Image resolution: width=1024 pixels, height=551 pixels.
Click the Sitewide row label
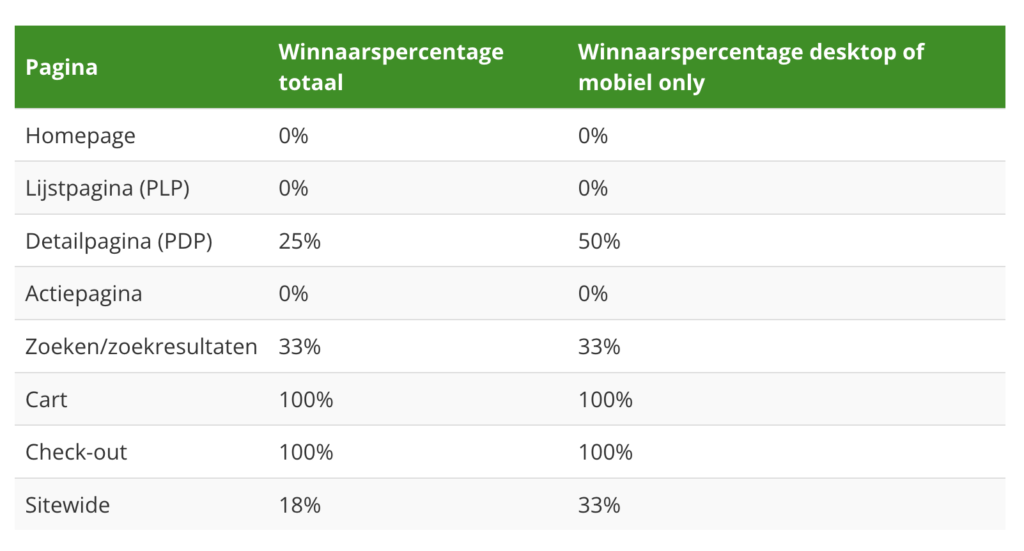pos(68,505)
